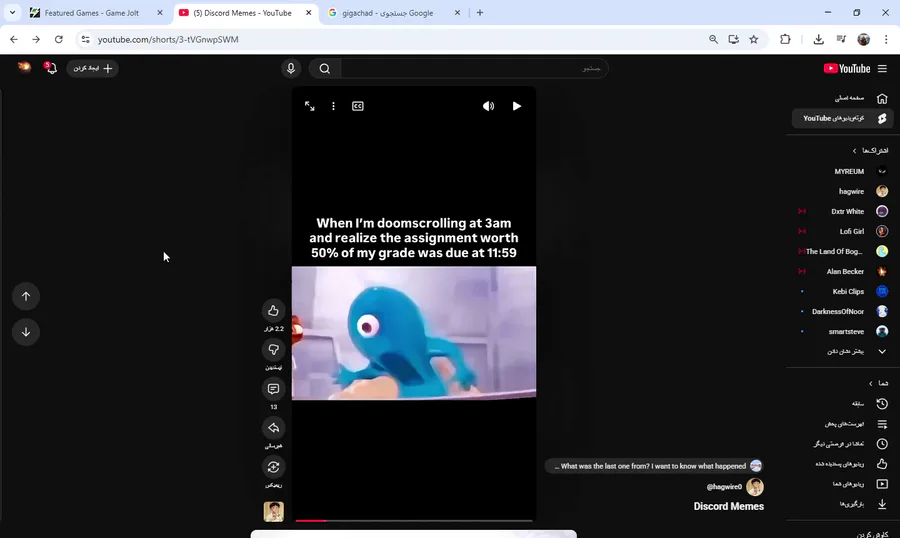This screenshot has width=900, height=538.
Task: Open MYREUM subscription channel
Action: coord(843,171)
